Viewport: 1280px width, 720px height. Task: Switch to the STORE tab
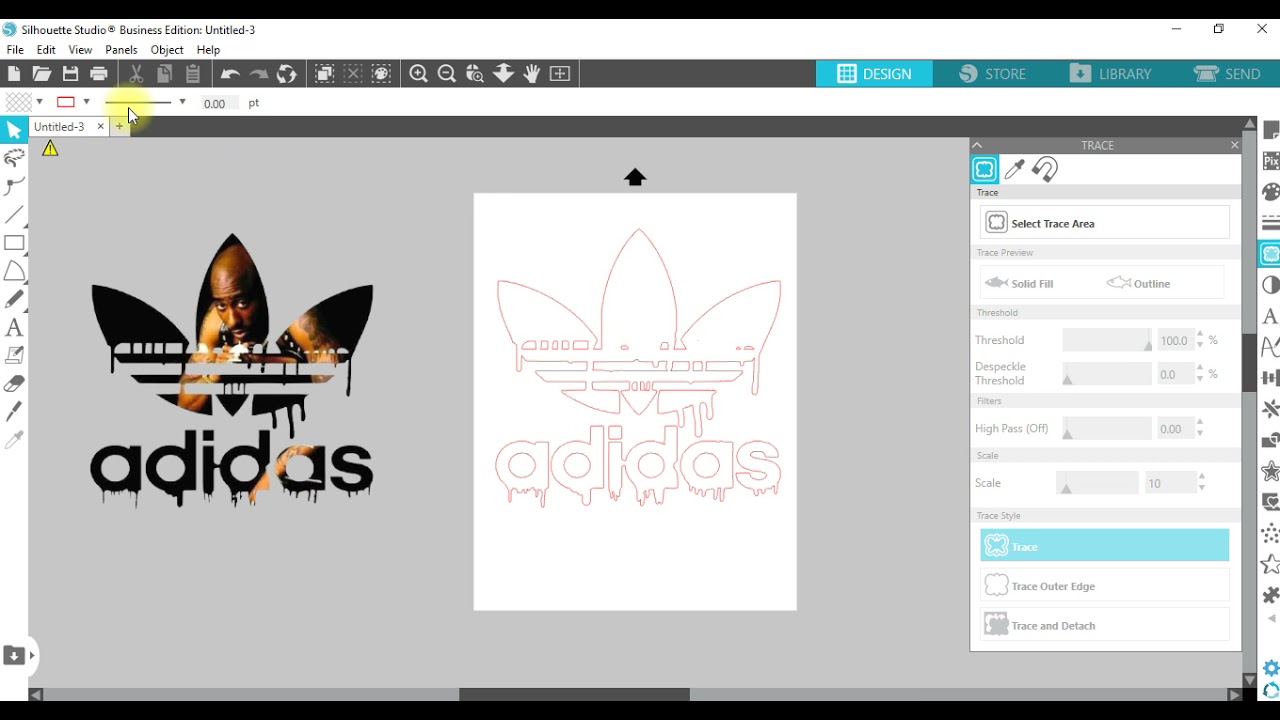992,74
